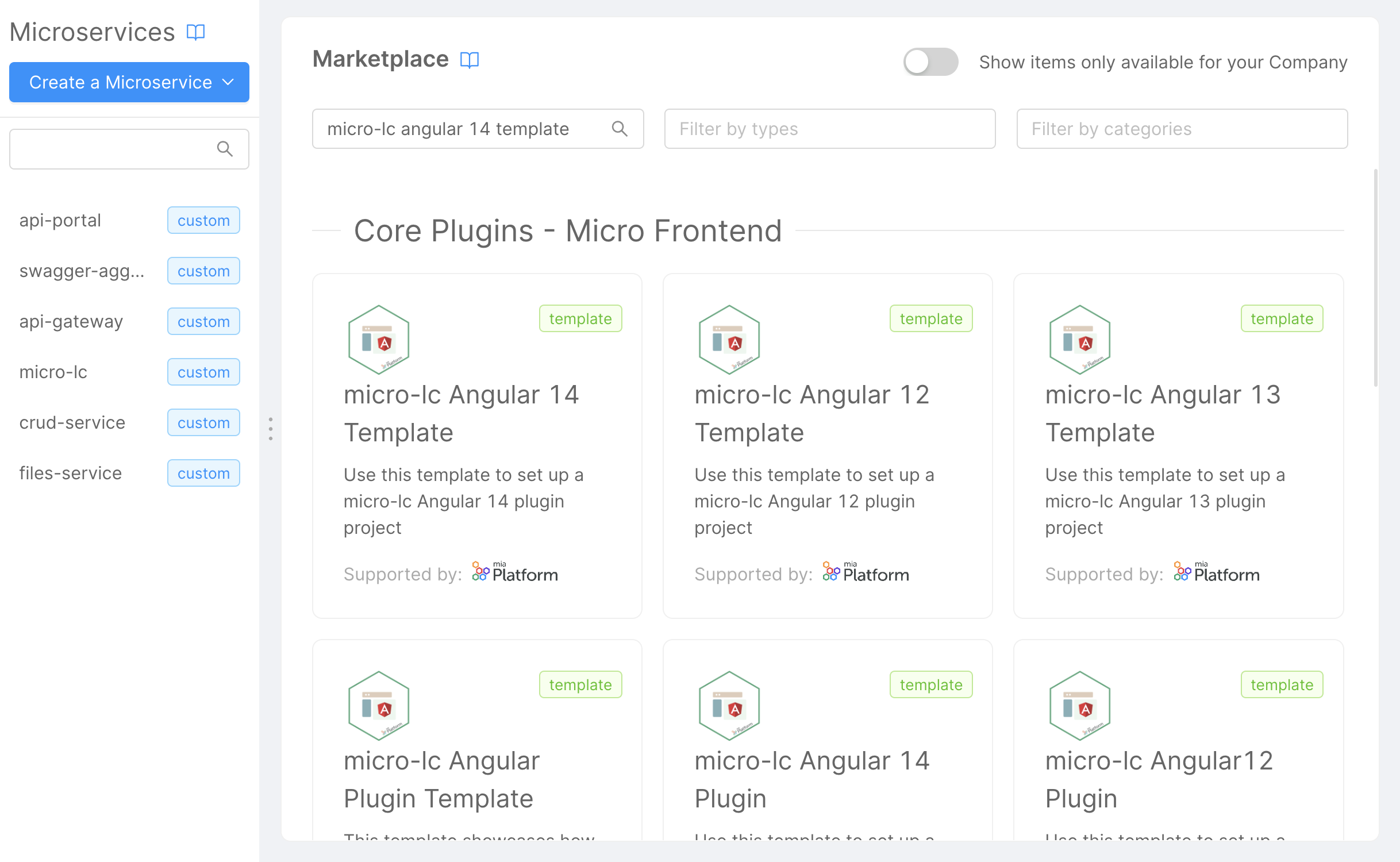Expand the Create a Microservice dropdown
Image resolution: width=1400 pixels, height=862 pixels.
click(x=129, y=82)
